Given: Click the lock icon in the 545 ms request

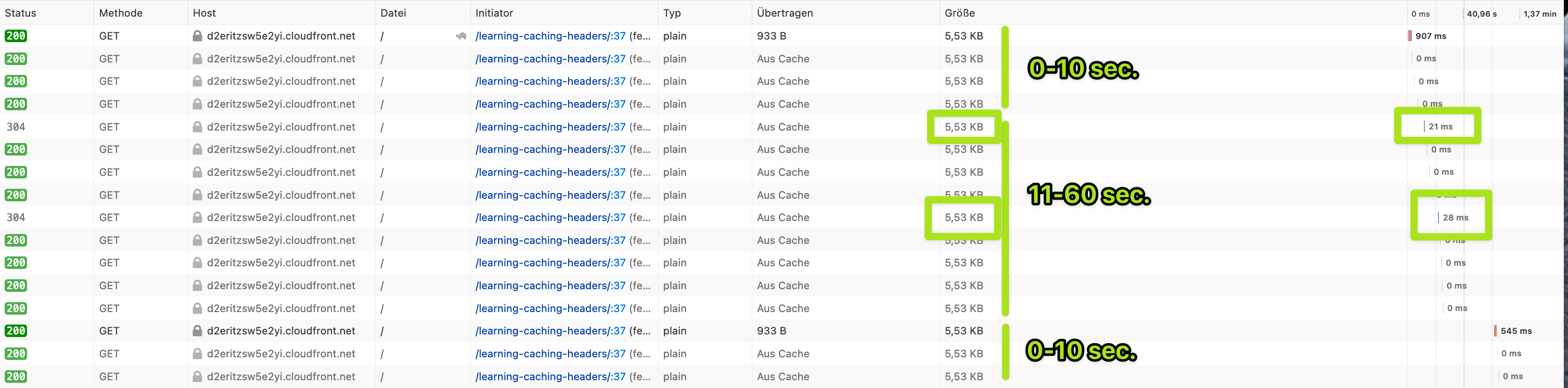Looking at the screenshot, I should [x=197, y=331].
